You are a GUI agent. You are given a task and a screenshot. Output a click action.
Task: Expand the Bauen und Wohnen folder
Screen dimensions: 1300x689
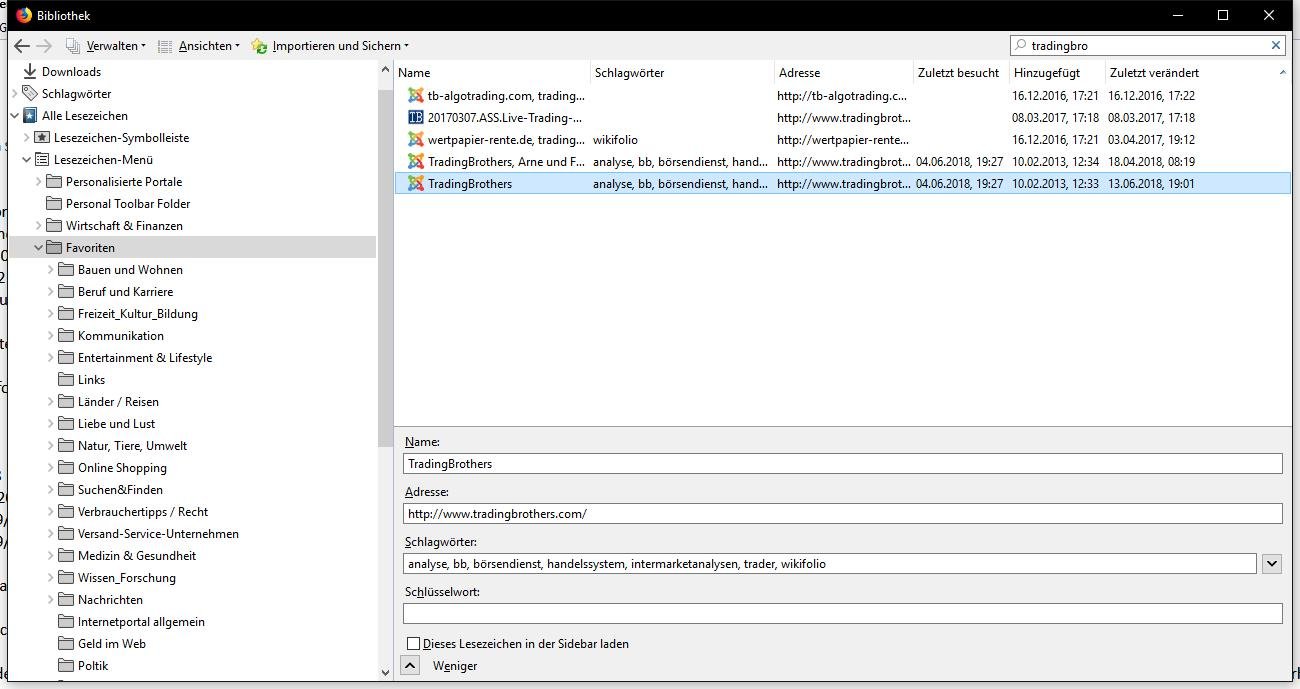pos(51,270)
